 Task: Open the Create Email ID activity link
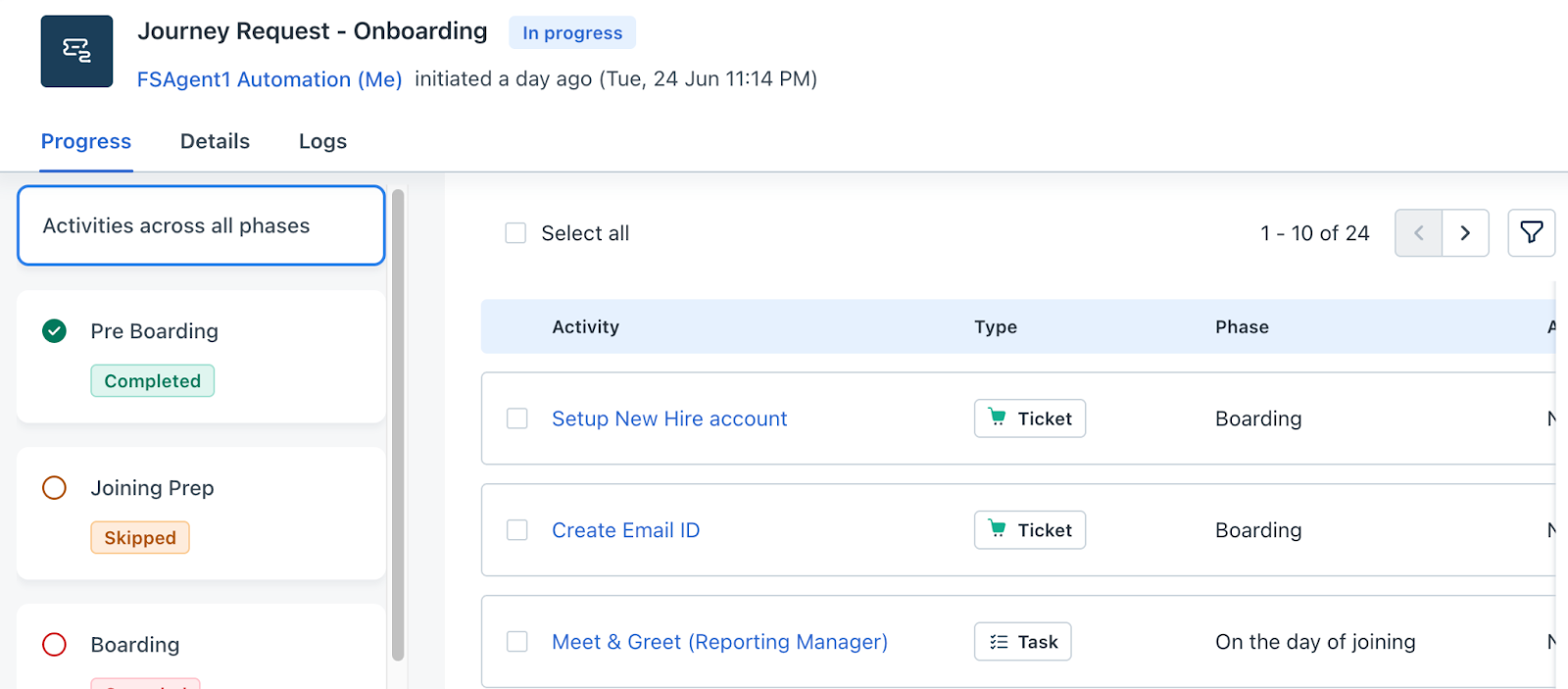[x=625, y=530]
